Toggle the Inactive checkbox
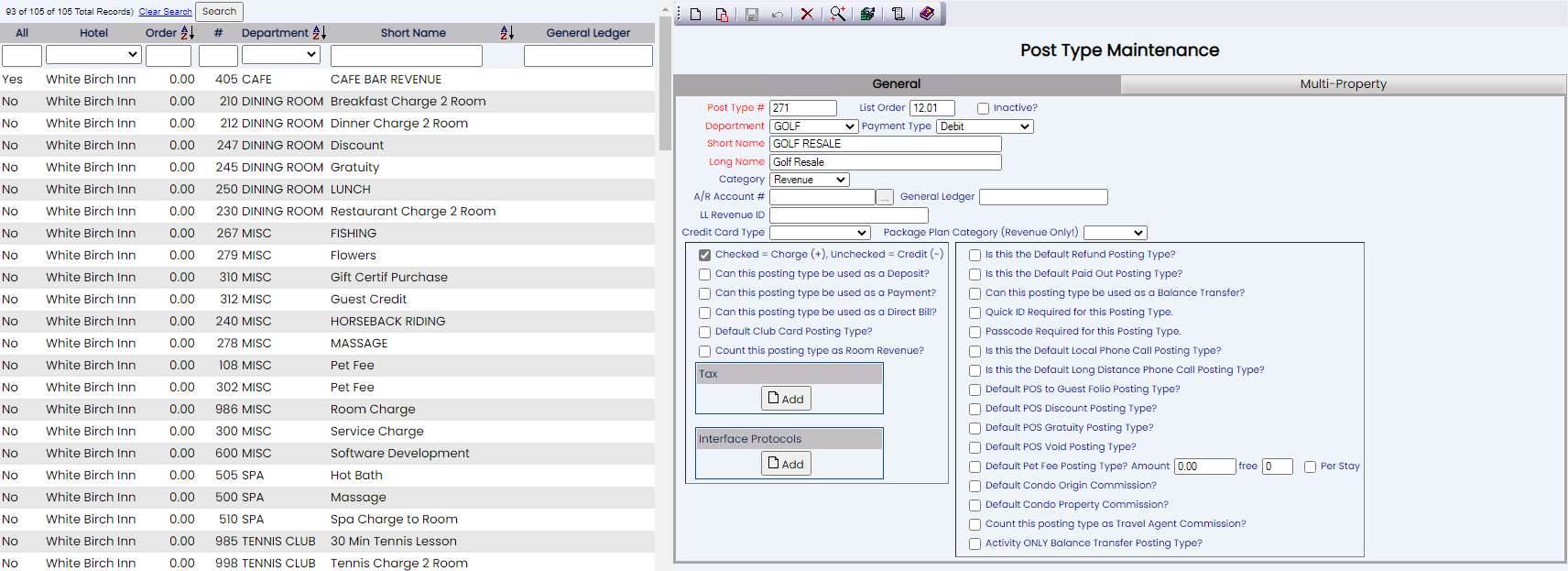This screenshot has width=1568, height=571. (983, 108)
